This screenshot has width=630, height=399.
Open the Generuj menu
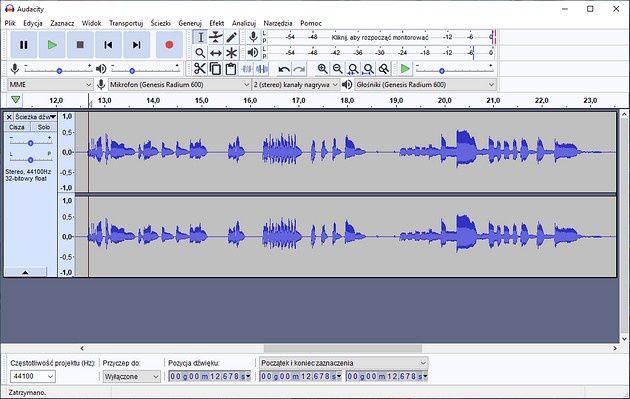tap(190, 23)
